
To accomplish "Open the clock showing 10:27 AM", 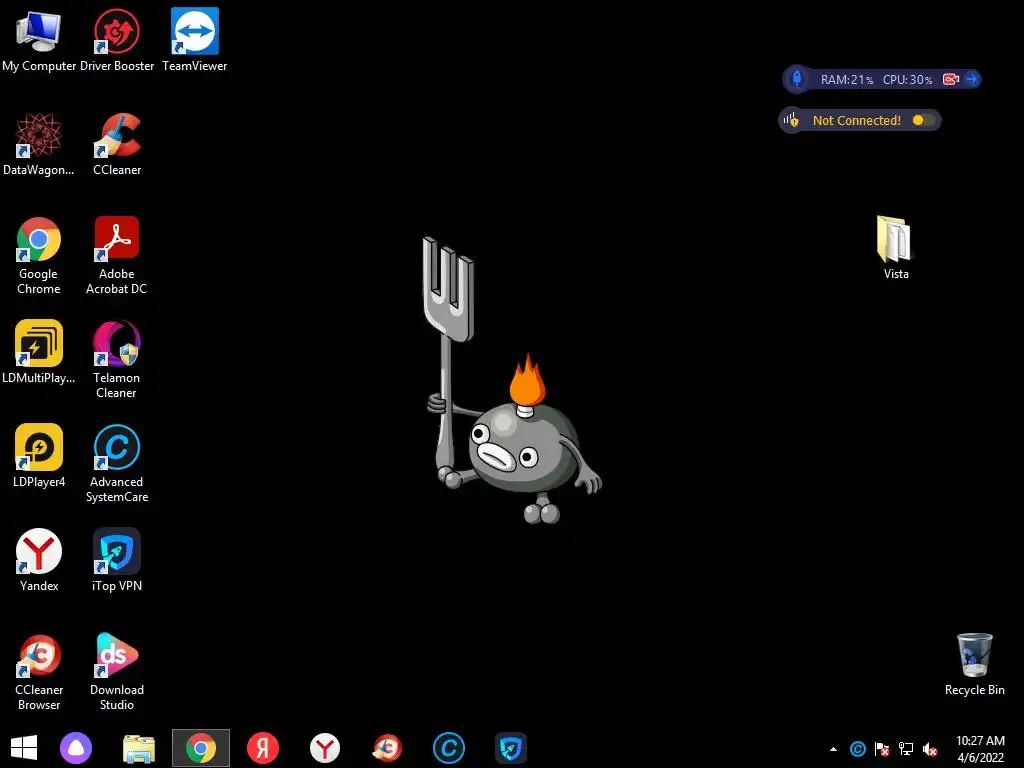I will (x=980, y=749).
